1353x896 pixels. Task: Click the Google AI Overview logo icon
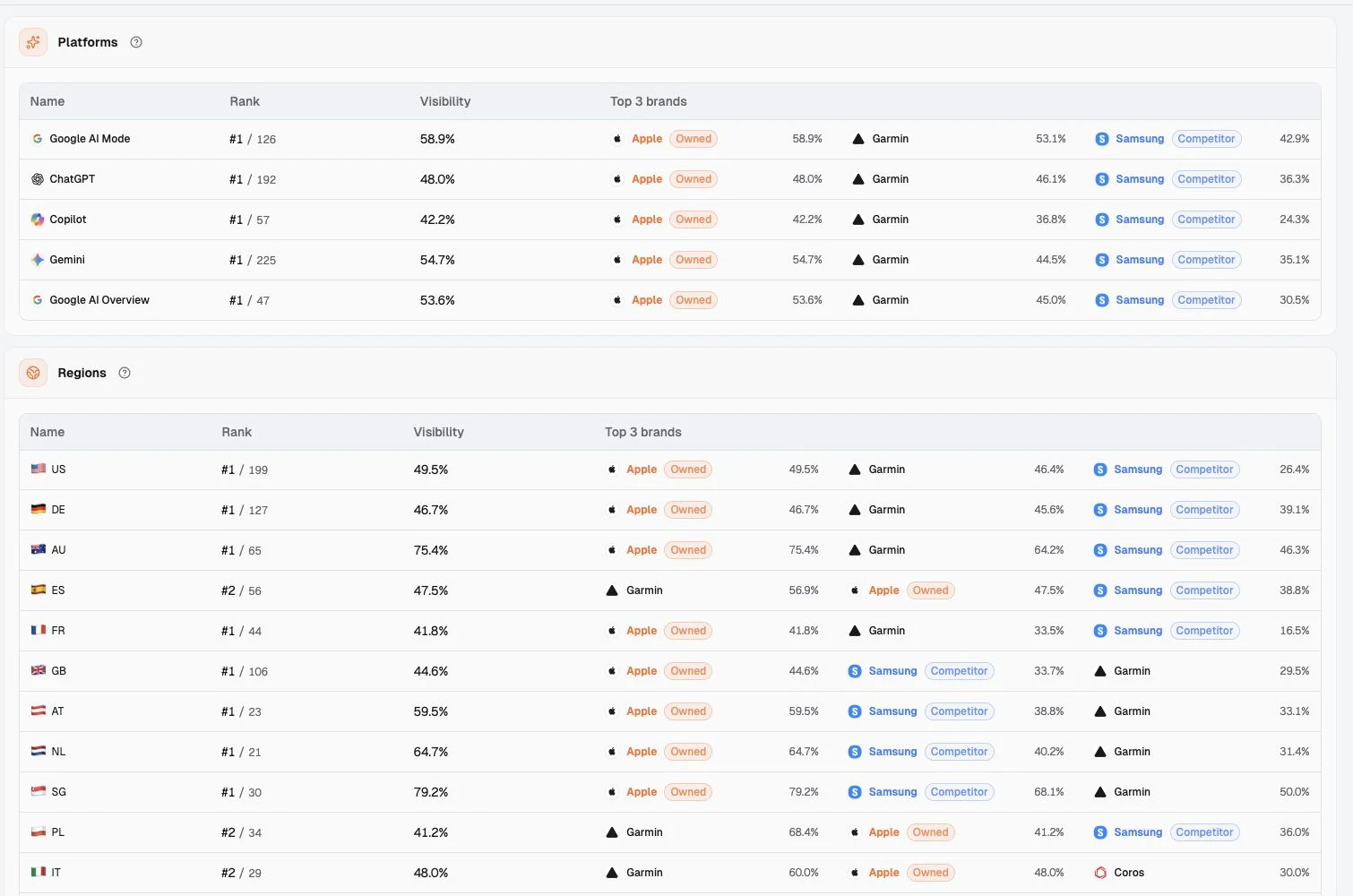[38, 300]
